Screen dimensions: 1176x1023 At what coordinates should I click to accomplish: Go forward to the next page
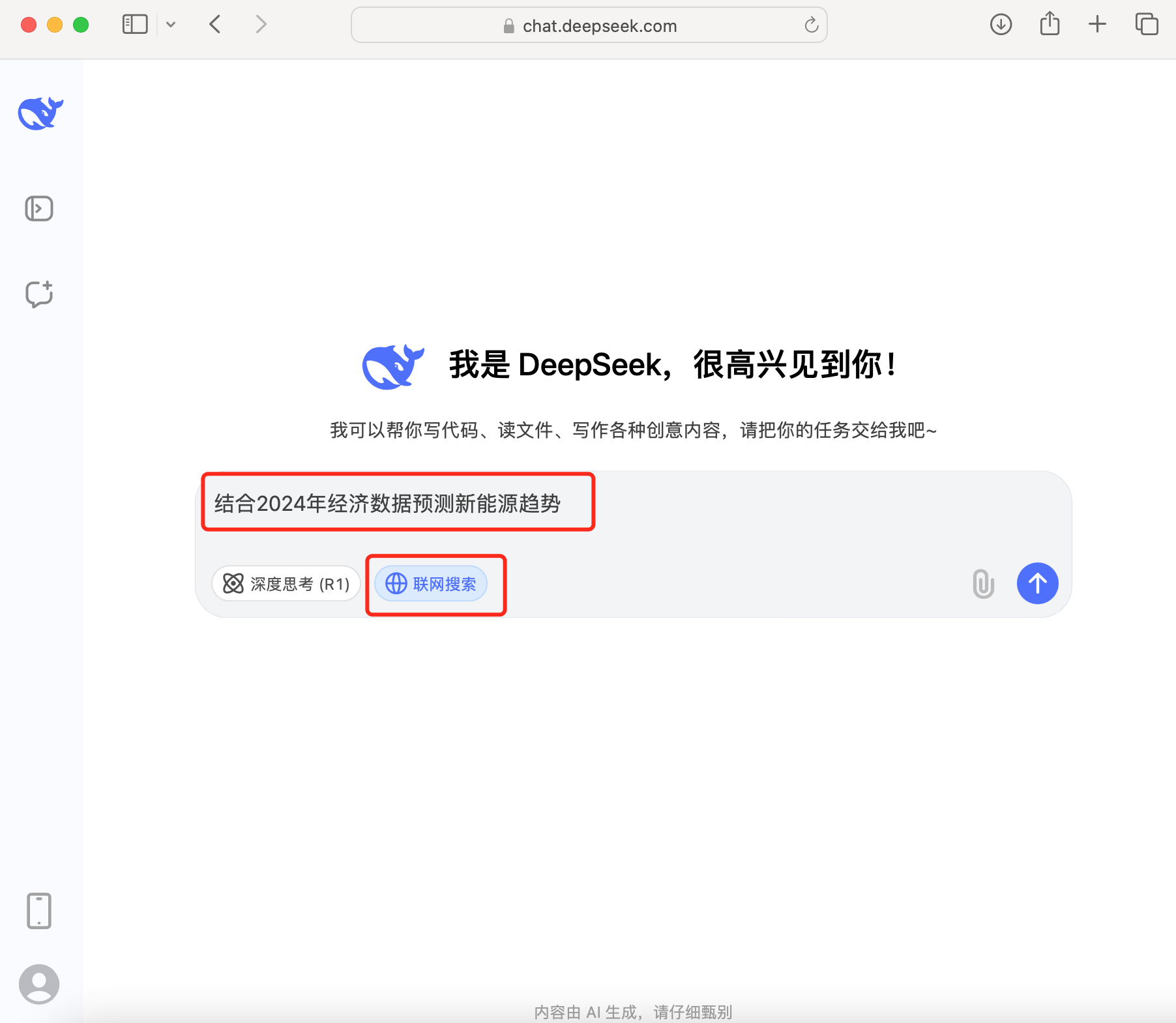[261, 25]
